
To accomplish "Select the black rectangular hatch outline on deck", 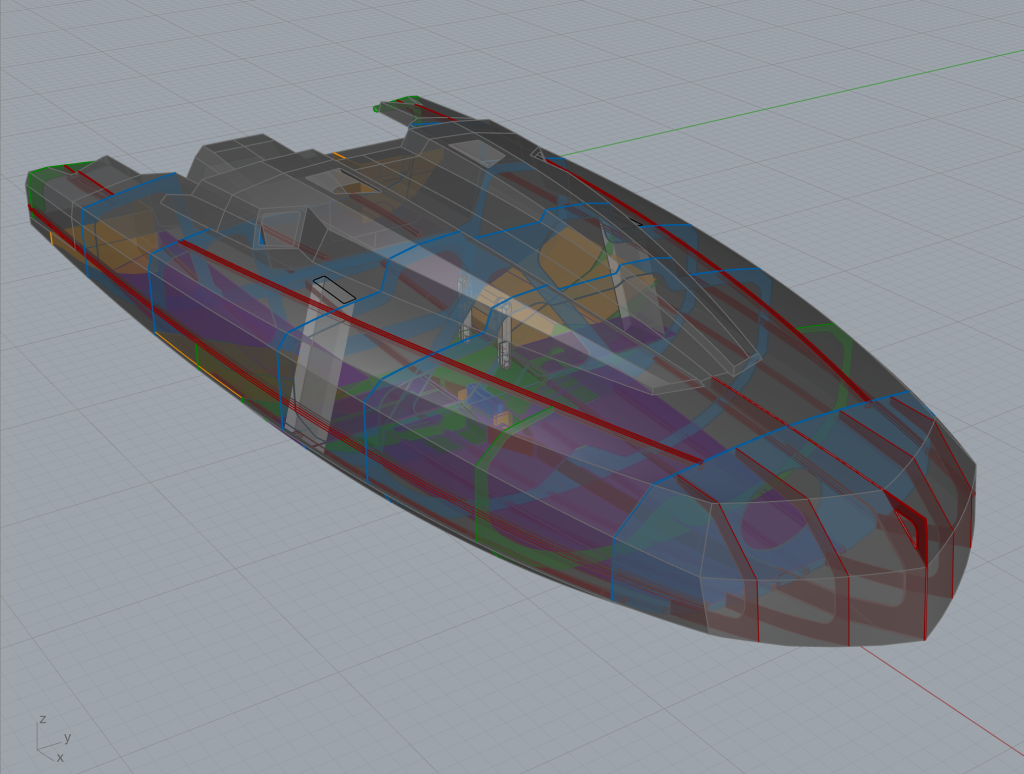I will point(334,289).
